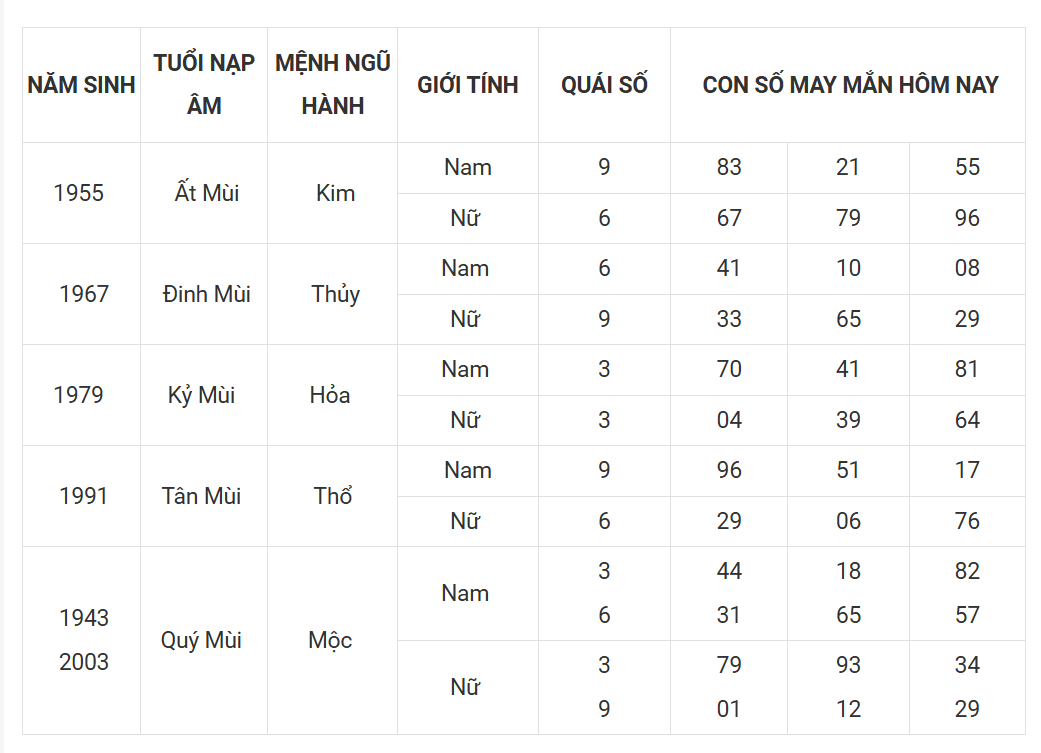This screenshot has width=1041, height=753.
Task: Select the 1955 birth year cell
Action: pos(81,193)
